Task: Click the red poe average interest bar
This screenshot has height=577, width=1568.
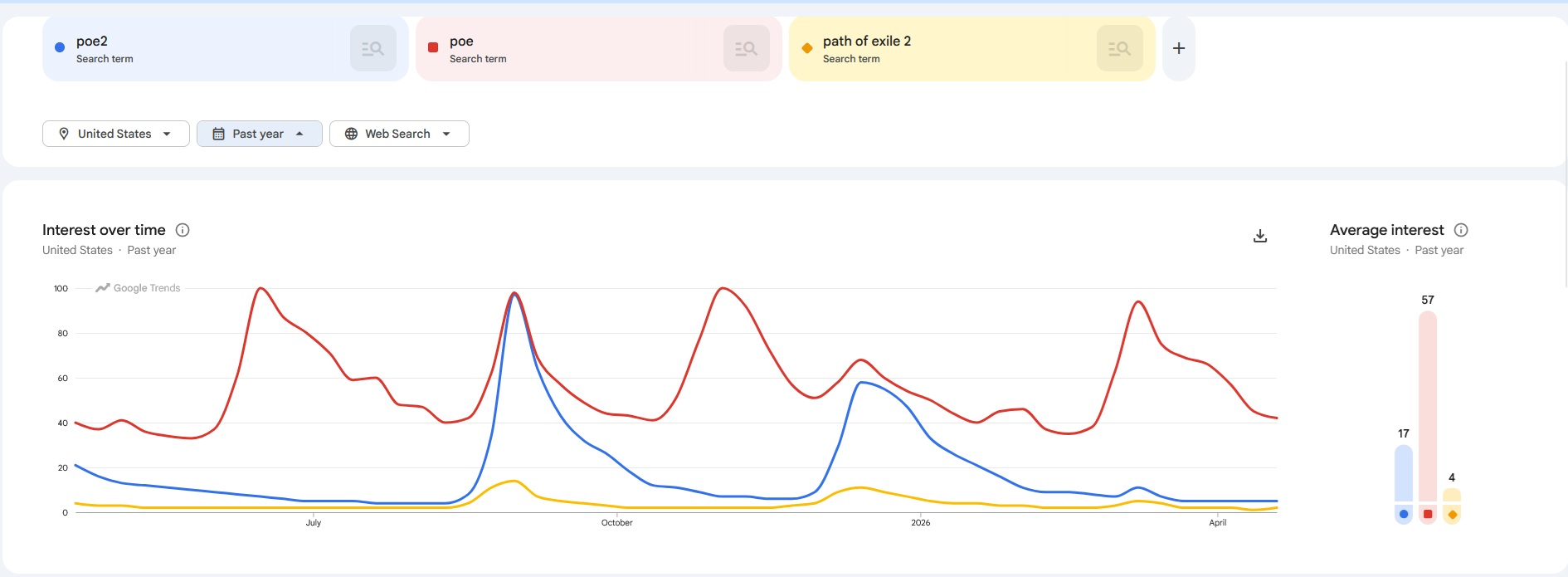Action: click(1427, 407)
